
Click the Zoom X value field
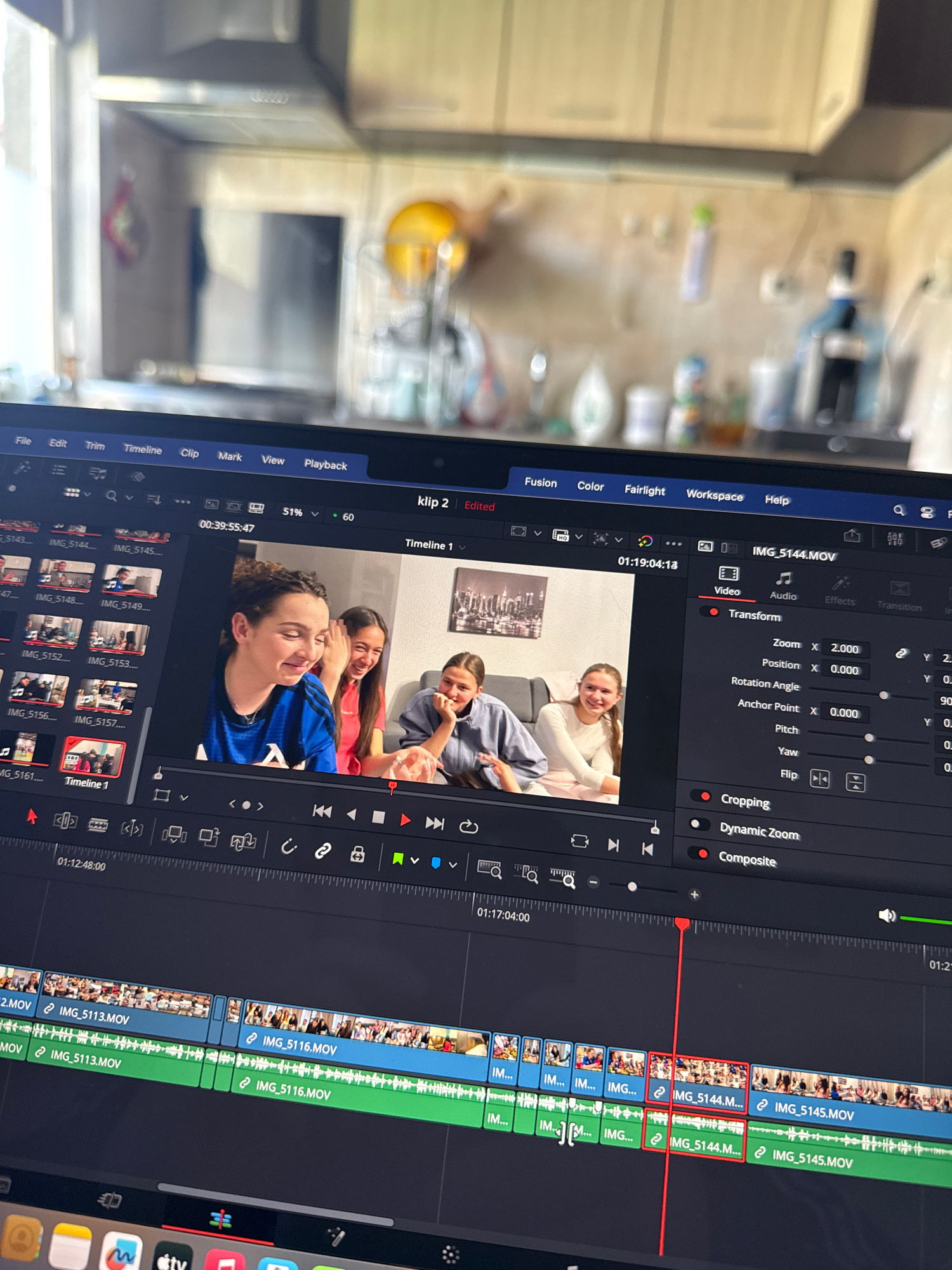click(844, 648)
